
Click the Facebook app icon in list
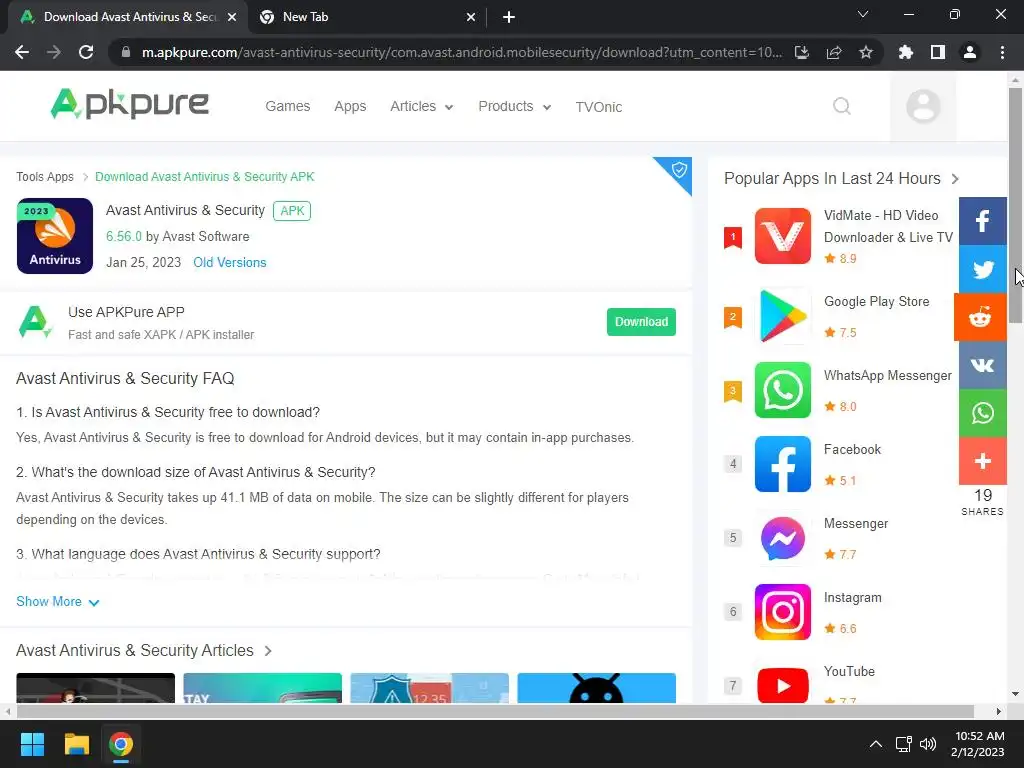tap(782, 464)
